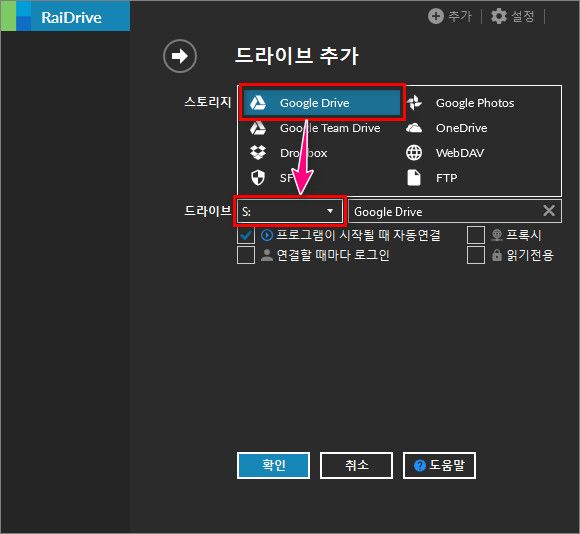580x534 pixels.
Task: Select the WebDAV globe icon
Action: coord(414,153)
